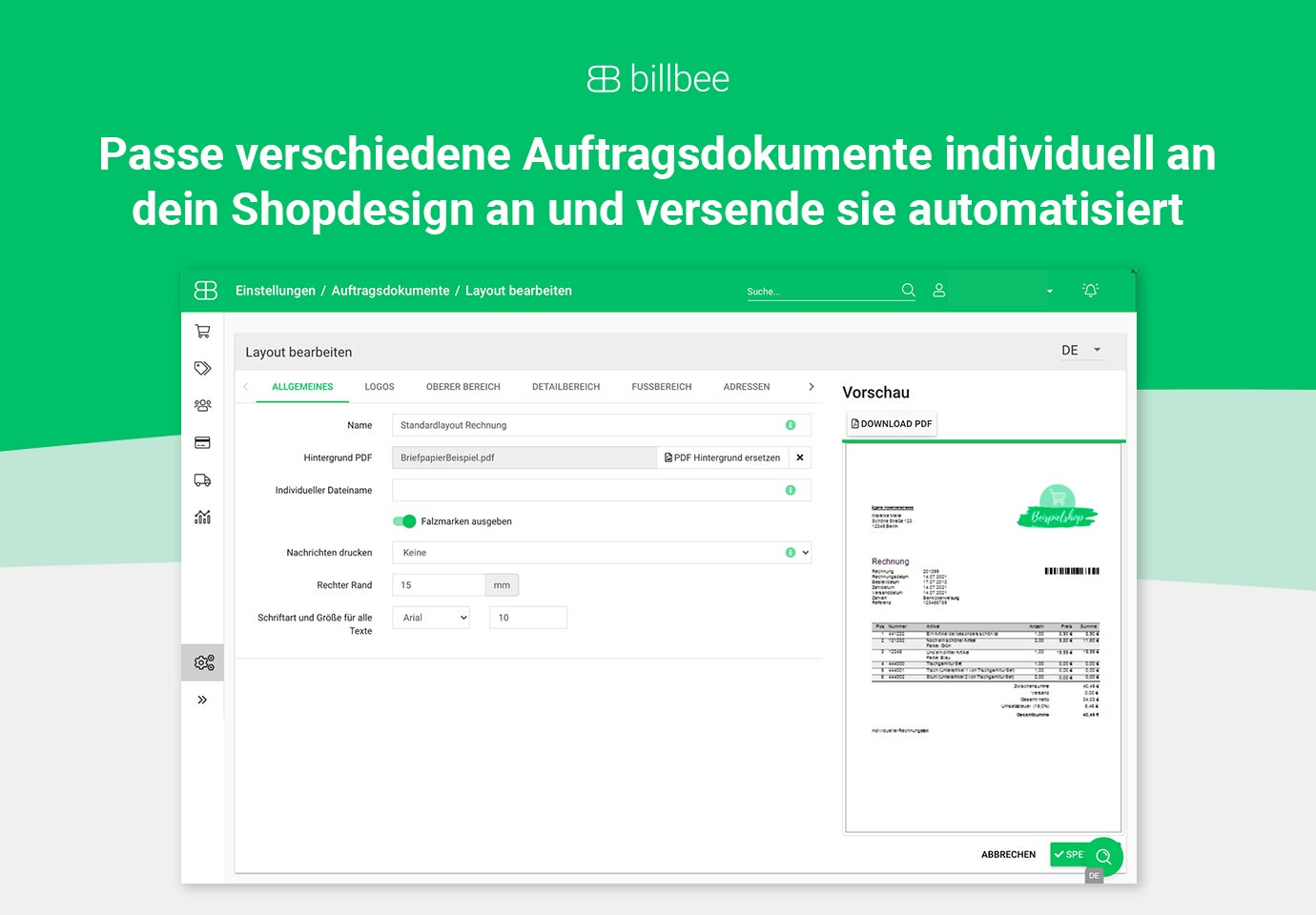The image size is (1316, 915).
Task: Open the Nachrichten drucken dropdown
Action: tap(602, 553)
